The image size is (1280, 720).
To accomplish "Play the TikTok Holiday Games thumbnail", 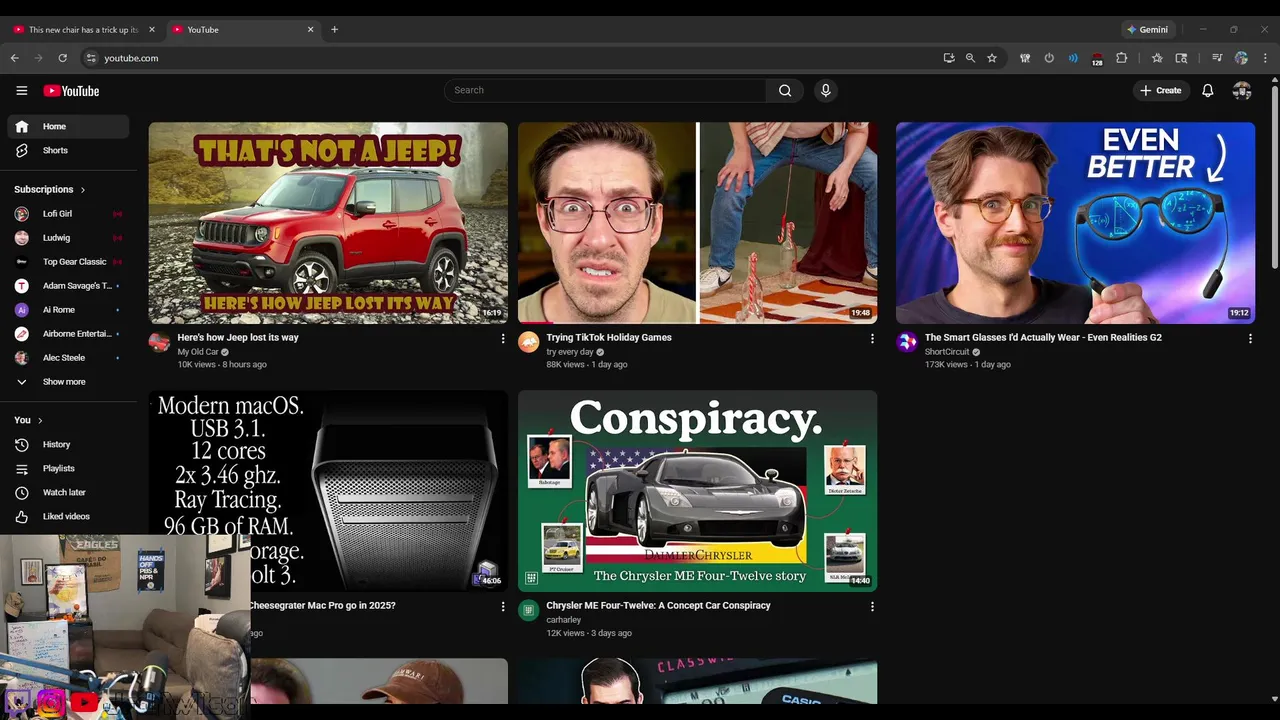I will (x=697, y=223).
